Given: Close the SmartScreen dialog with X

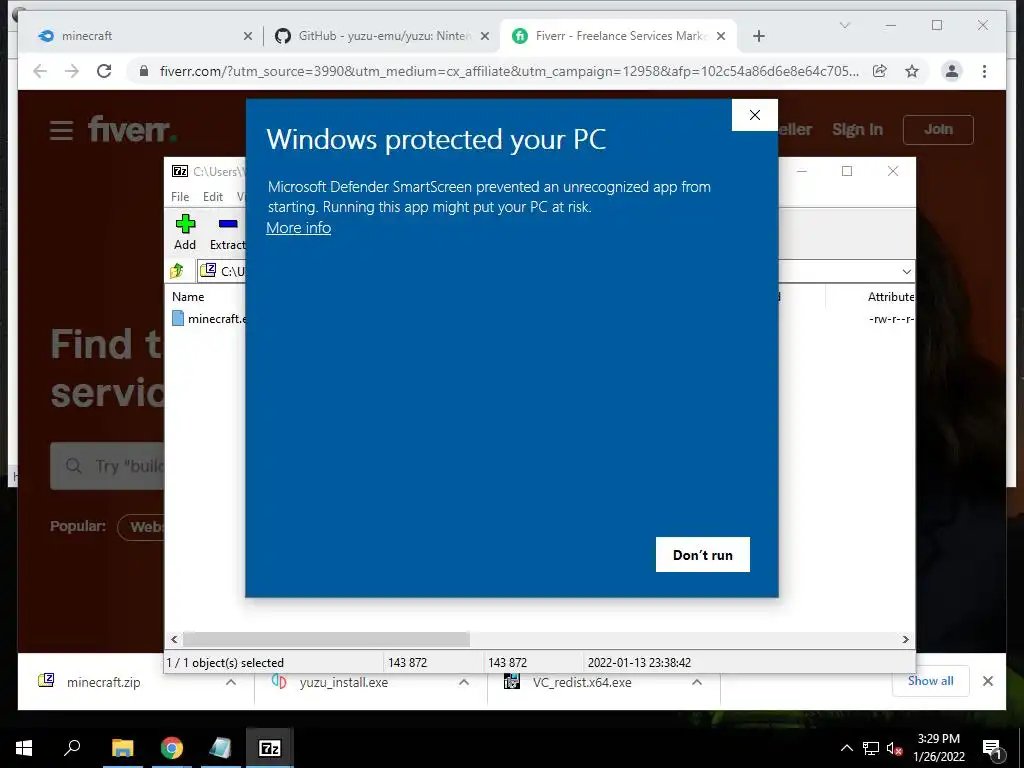Looking at the screenshot, I should tap(754, 115).
